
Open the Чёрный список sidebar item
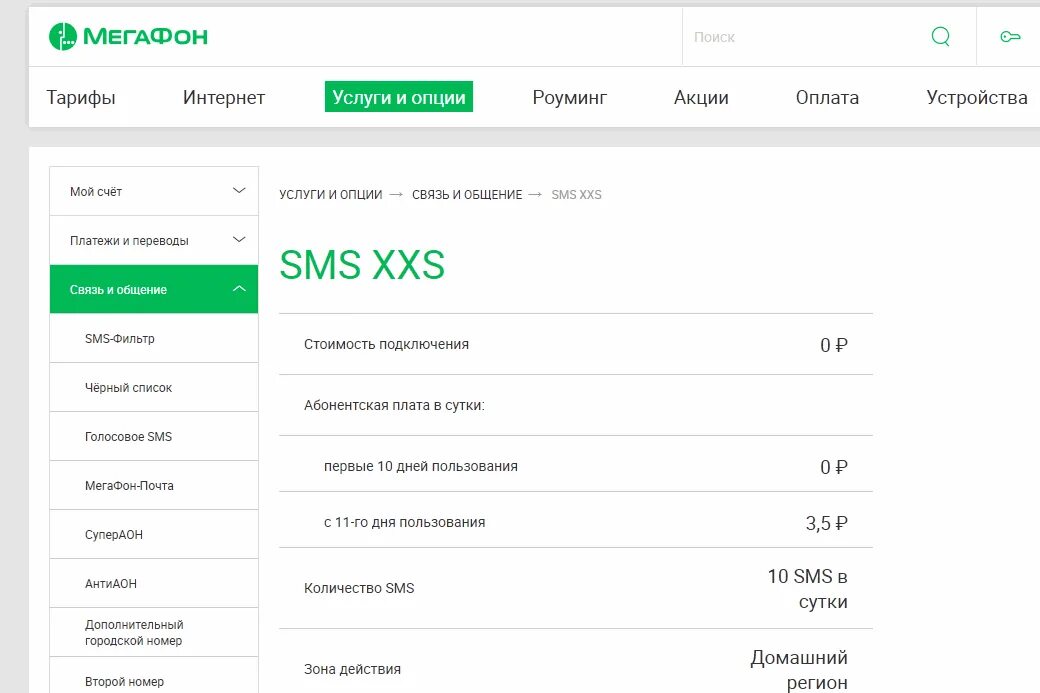(x=154, y=387)
